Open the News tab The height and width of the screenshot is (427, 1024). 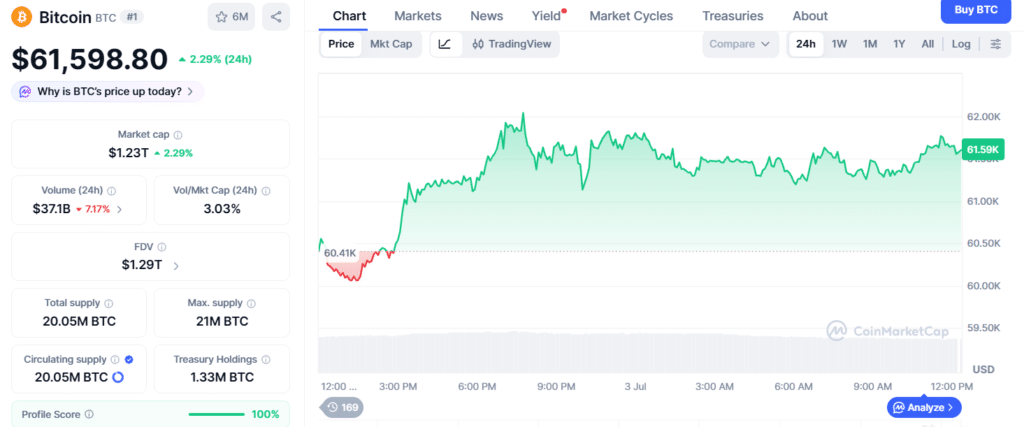tap(487, 16)
